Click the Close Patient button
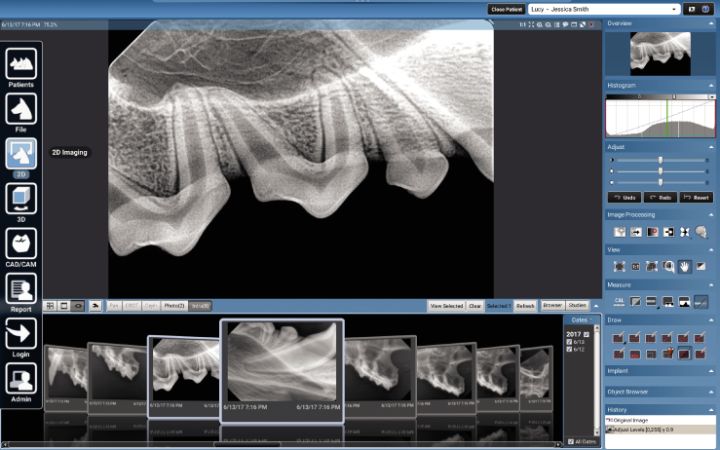The width and height of the screenshot is (720, 450). click(506, 9)
